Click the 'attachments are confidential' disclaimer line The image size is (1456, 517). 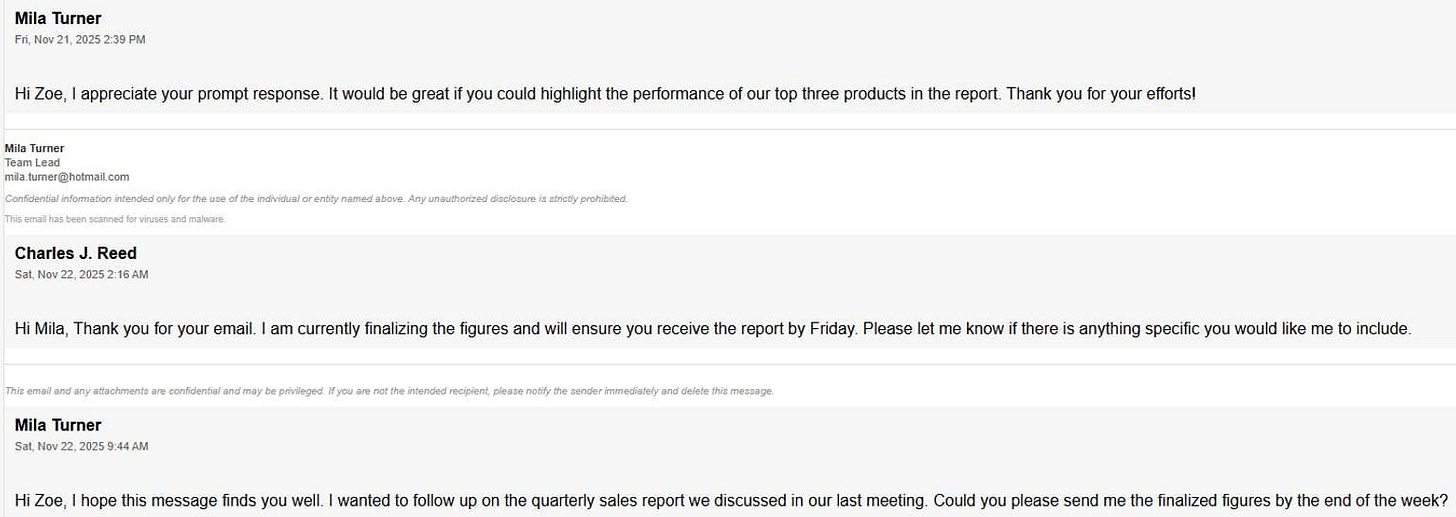pyautogui.click(x=388, y=391)
